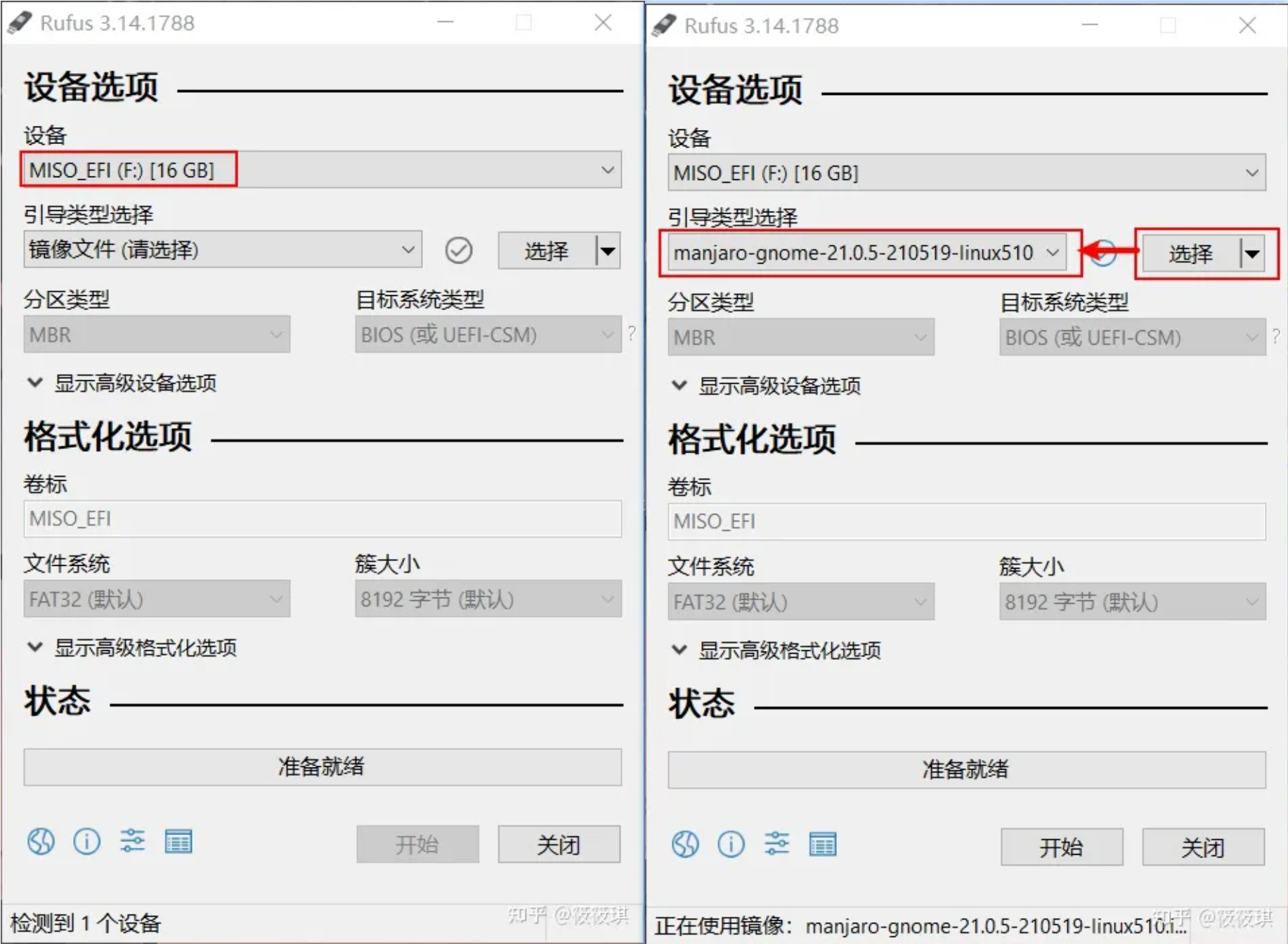Open the device dropdown MISO_EFI in left window

point(323,170)
